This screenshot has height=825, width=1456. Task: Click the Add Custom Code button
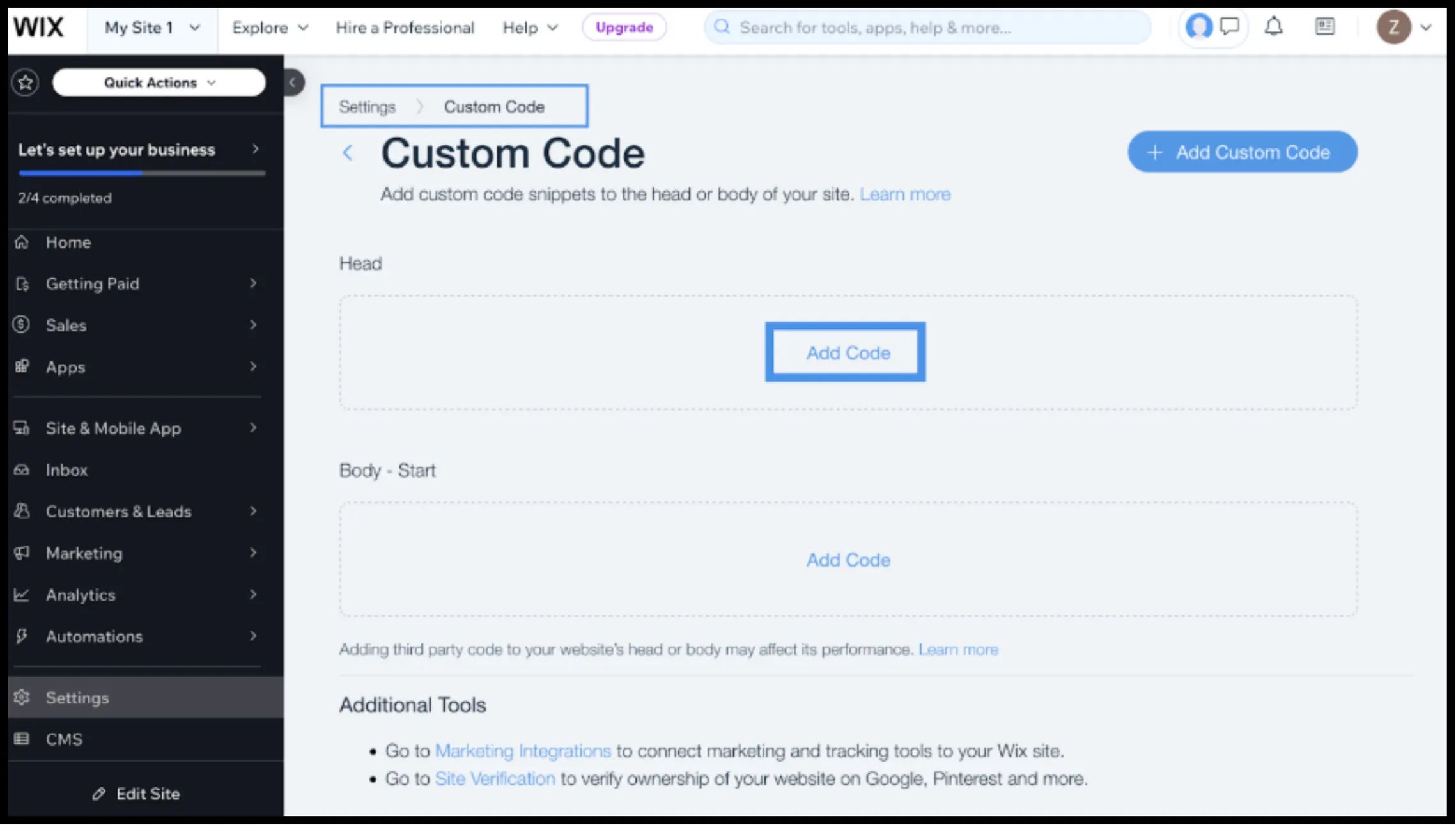1242,152
